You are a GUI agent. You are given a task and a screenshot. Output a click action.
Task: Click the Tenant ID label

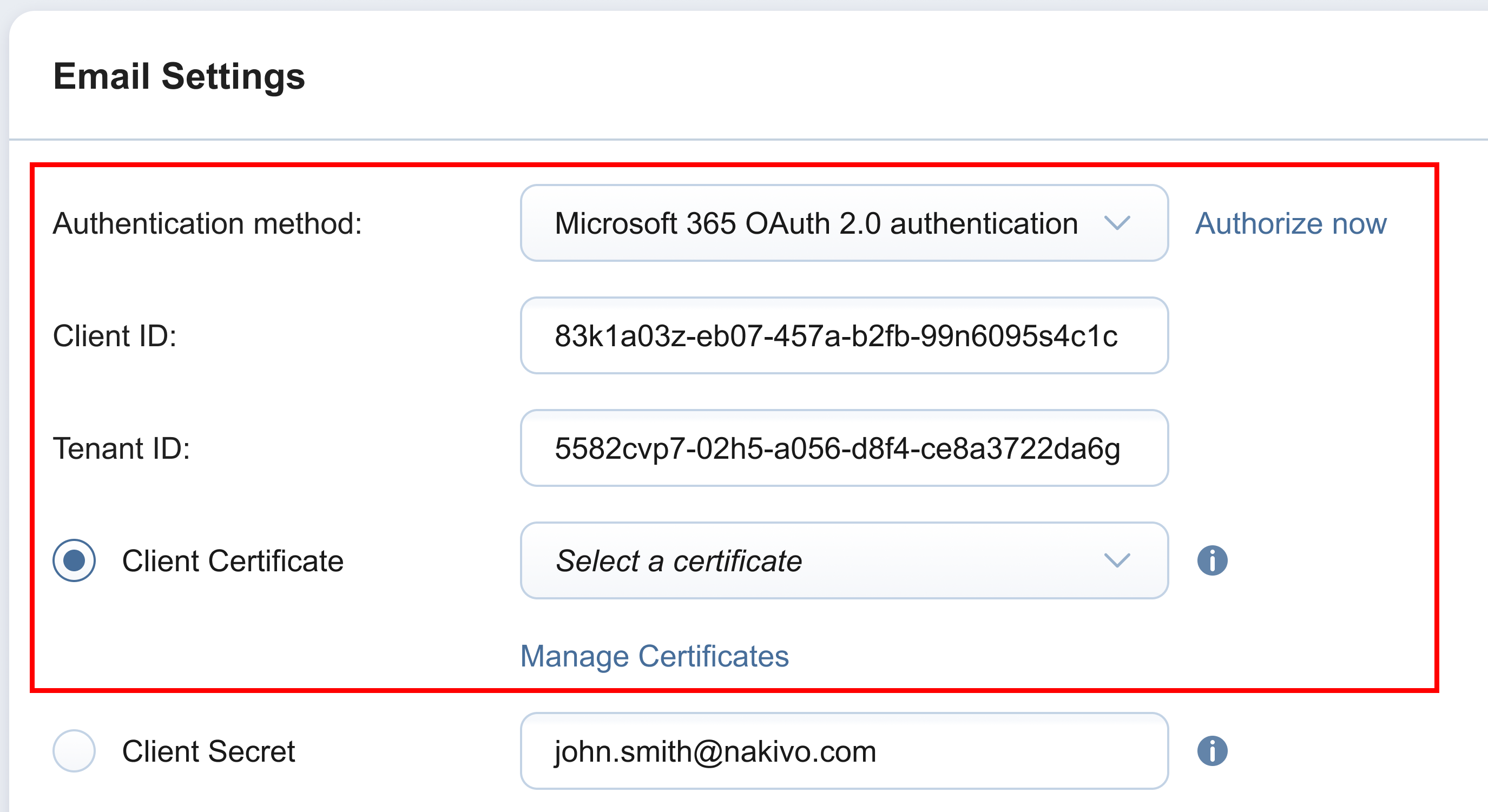(122, 449)
